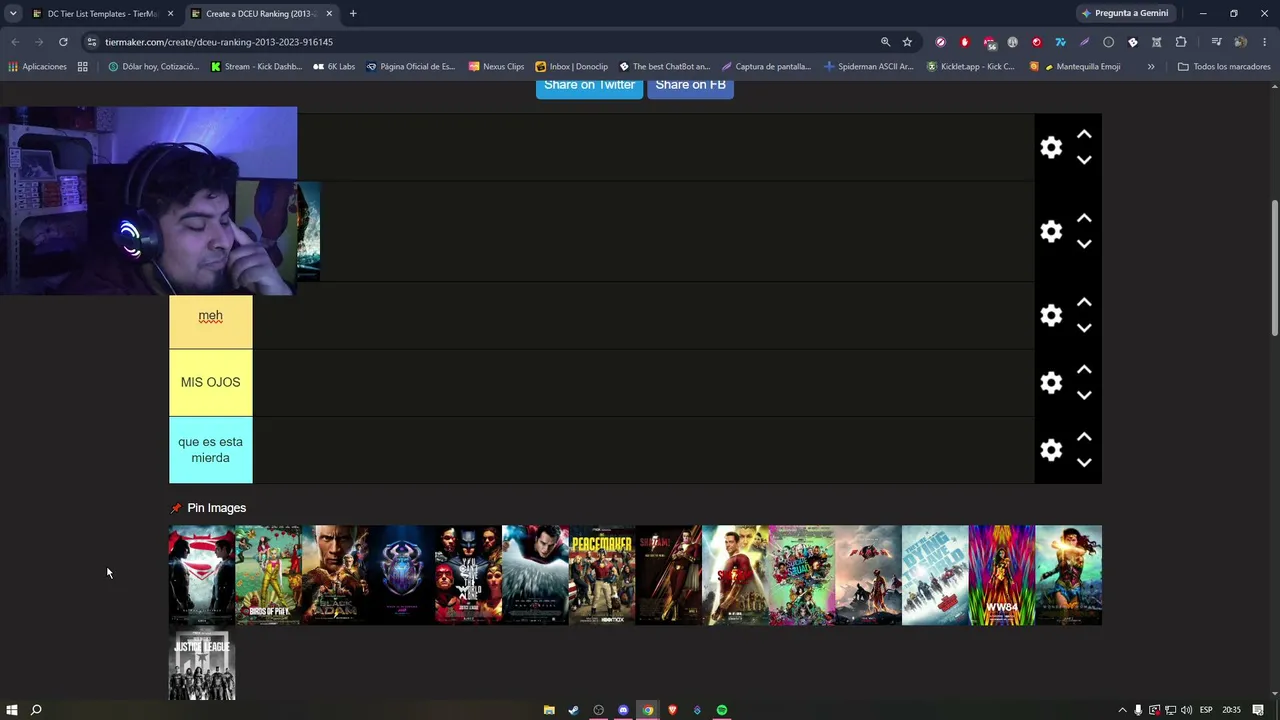Image resolution: width=1280 pixels, height=720 pixels.
Task: Open the 6K Labs bookmark
Action: 334,67
